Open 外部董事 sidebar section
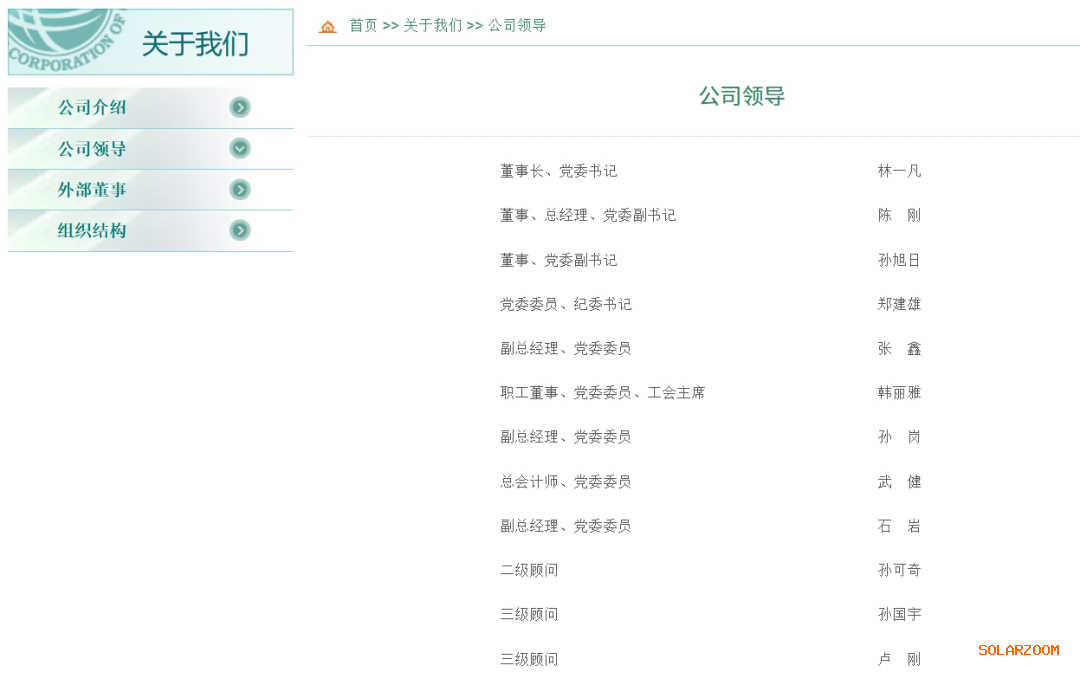The image size is (1080, 685). coord(92,190)
